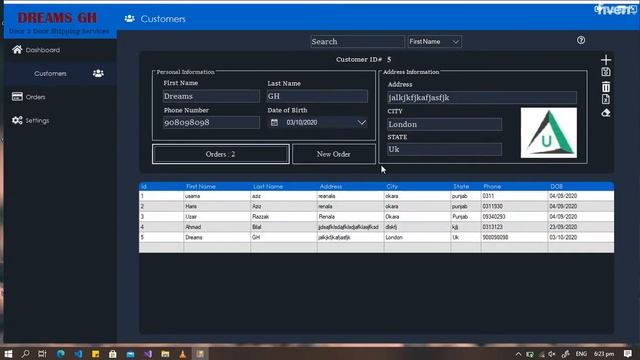Sort by the Last Name column header
The width and height of the screenshot is (640, 360).
click(x=284, y=187)
